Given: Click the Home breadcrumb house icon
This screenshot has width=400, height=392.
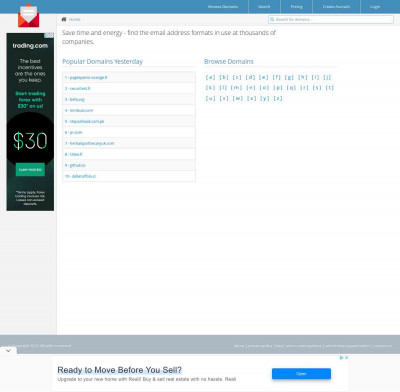Looking at the screenshot, I should point(64,19).
